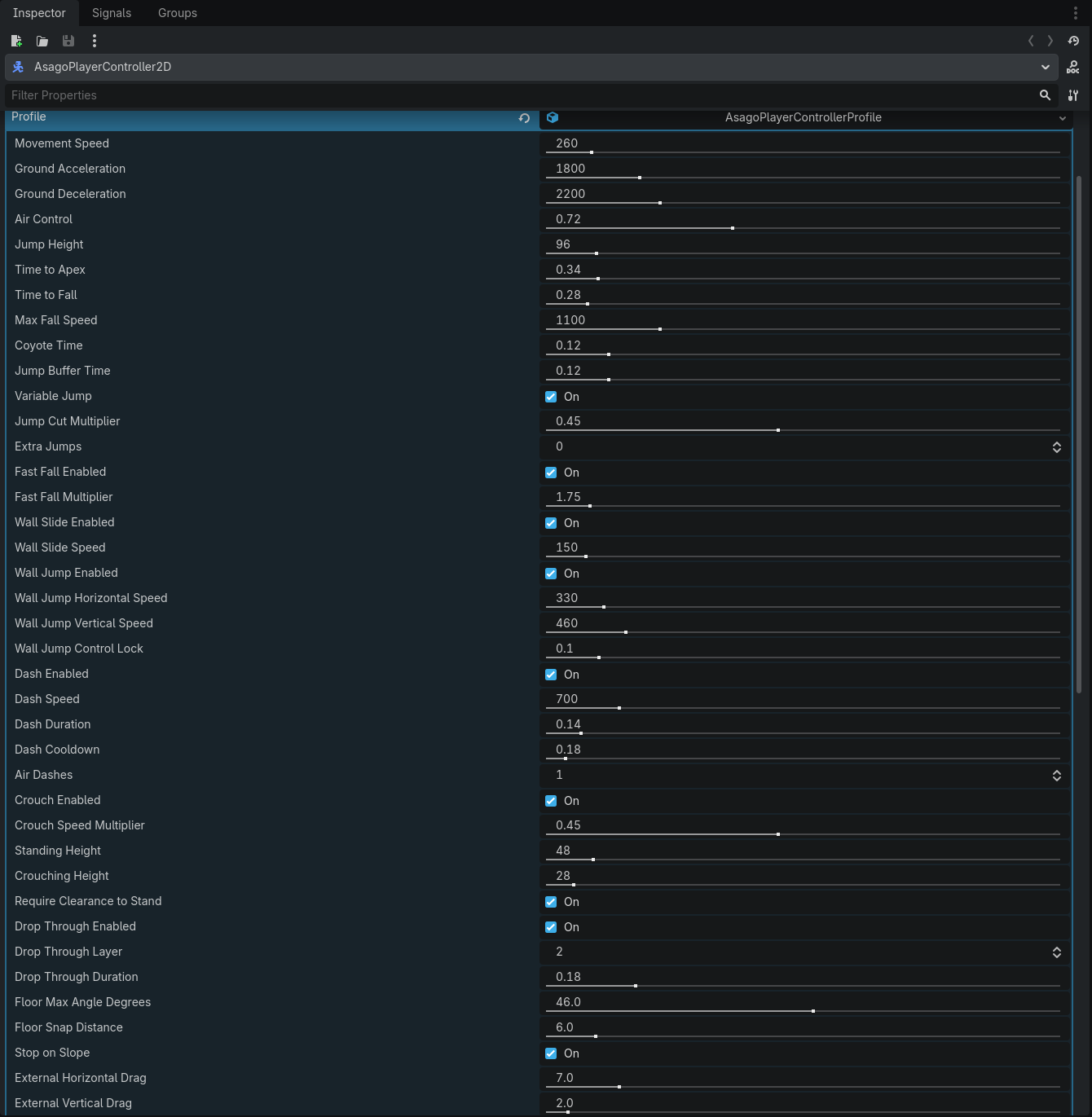Click the Floor Snap Distance label

coord(68,1027)
